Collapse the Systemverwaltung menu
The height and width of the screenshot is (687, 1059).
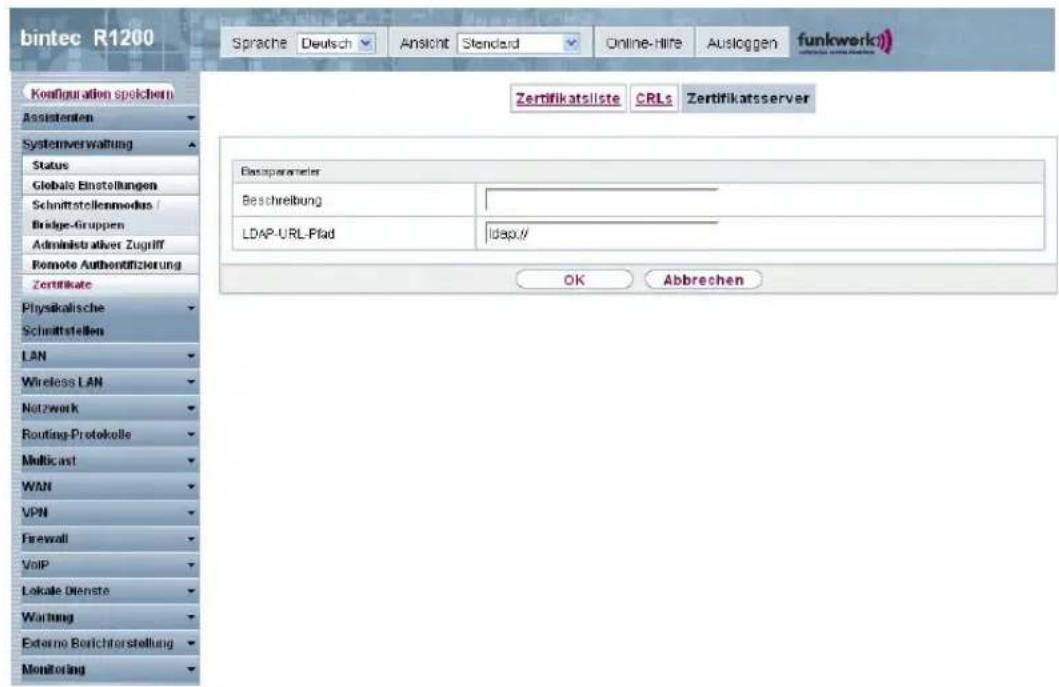109,144
